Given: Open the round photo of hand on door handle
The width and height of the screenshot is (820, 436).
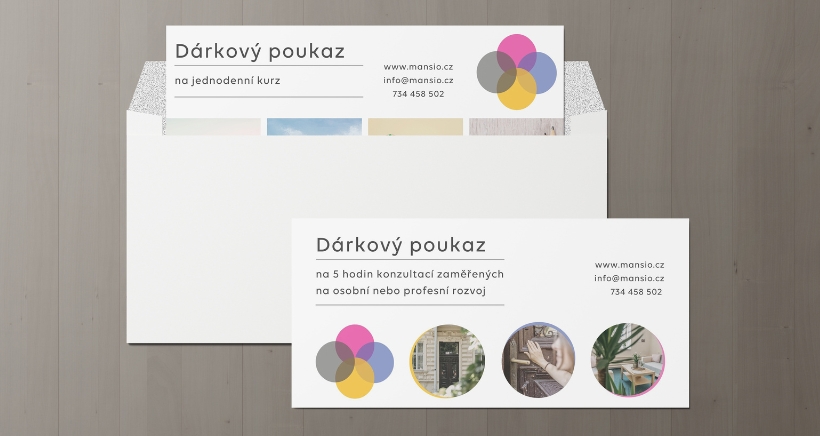Looking at the screenshot, I should pos(538,360).
